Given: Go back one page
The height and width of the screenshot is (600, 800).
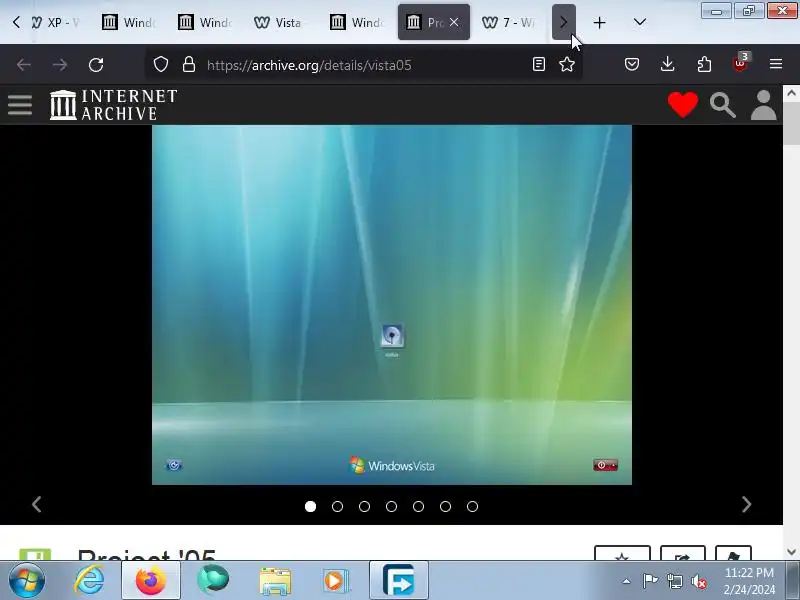Looking at the screenshot, I should click(23, 65).
